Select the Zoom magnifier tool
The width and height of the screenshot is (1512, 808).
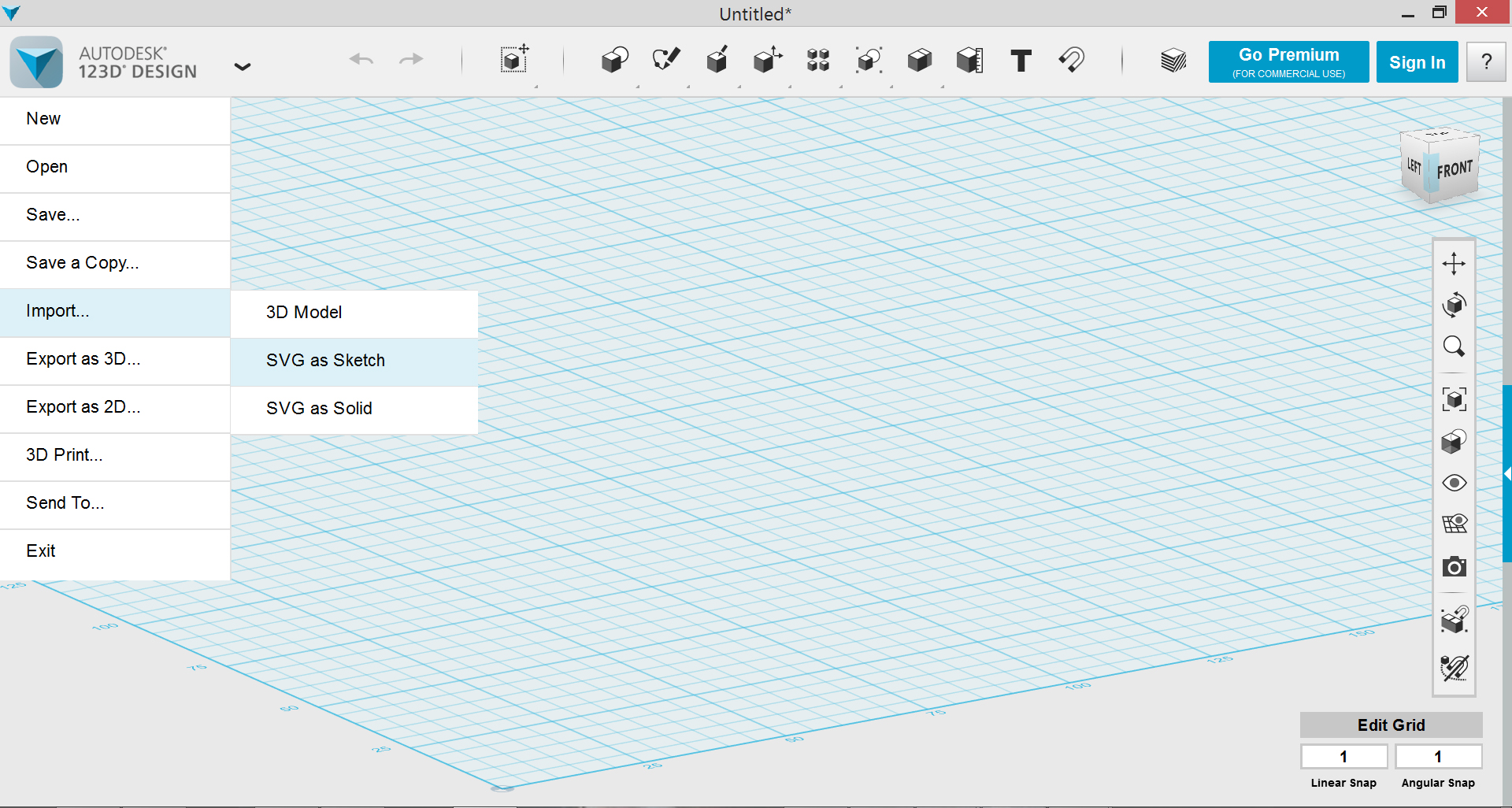point(1454,347)
